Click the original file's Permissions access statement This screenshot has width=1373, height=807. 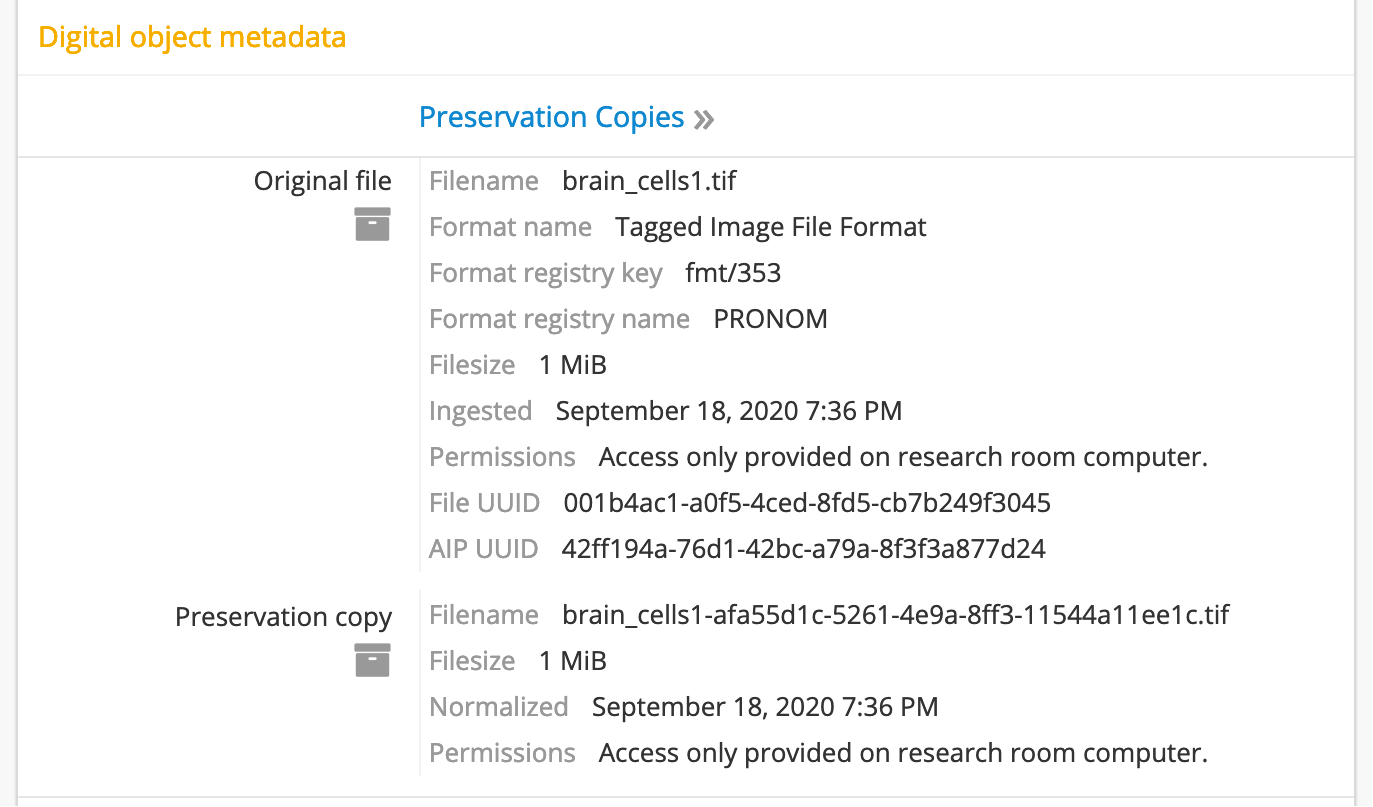[903, 457]
